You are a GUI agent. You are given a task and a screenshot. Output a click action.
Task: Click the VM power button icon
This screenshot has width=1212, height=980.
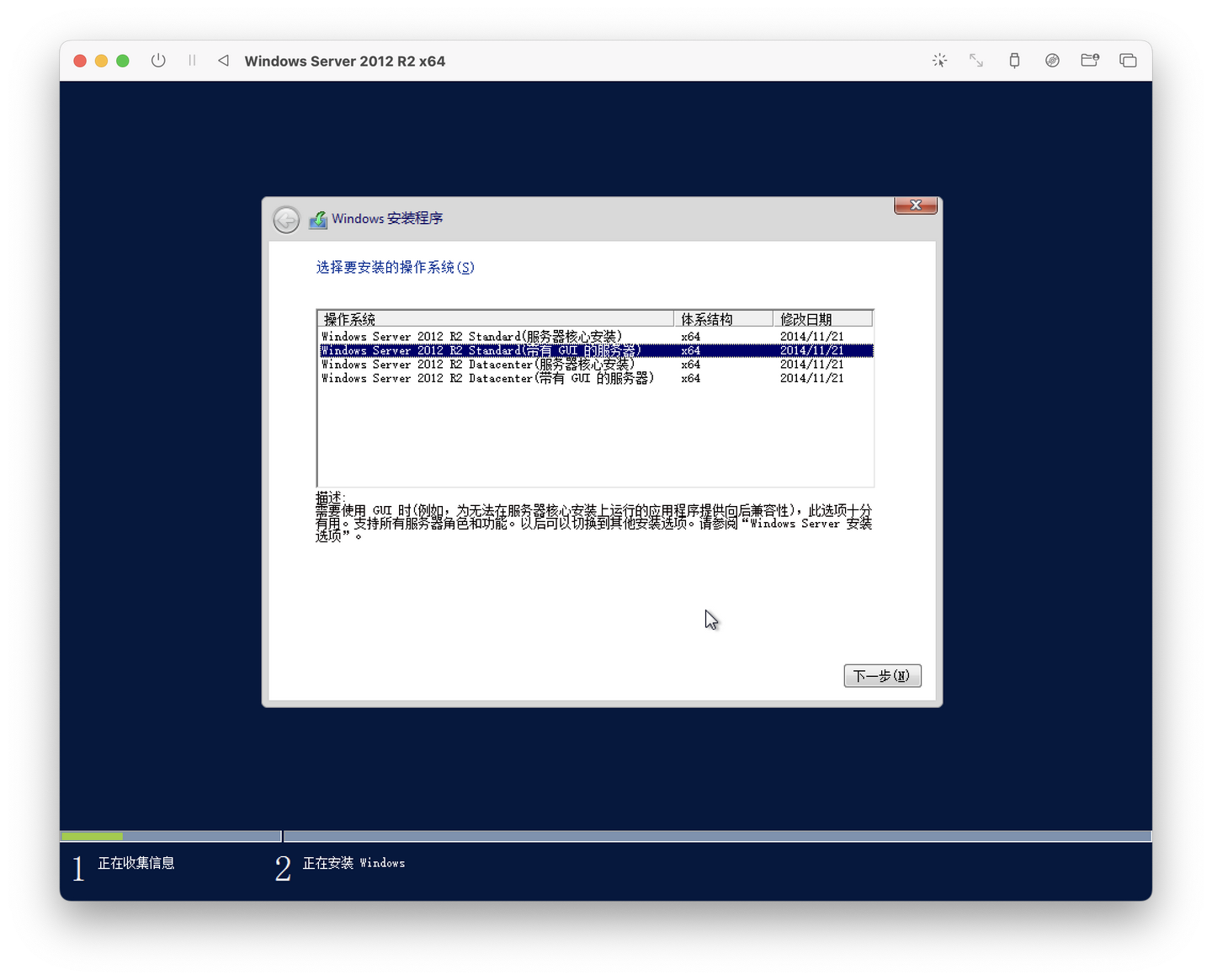(158, 61)
